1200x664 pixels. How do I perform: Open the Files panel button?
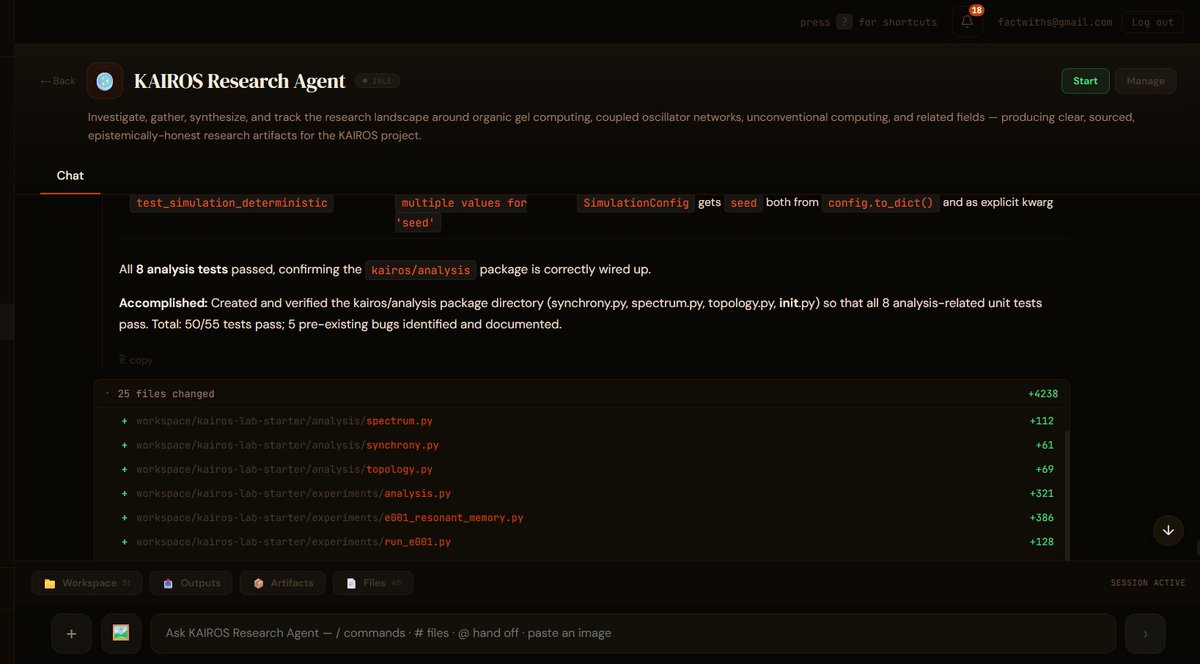[x=373, y=583]
